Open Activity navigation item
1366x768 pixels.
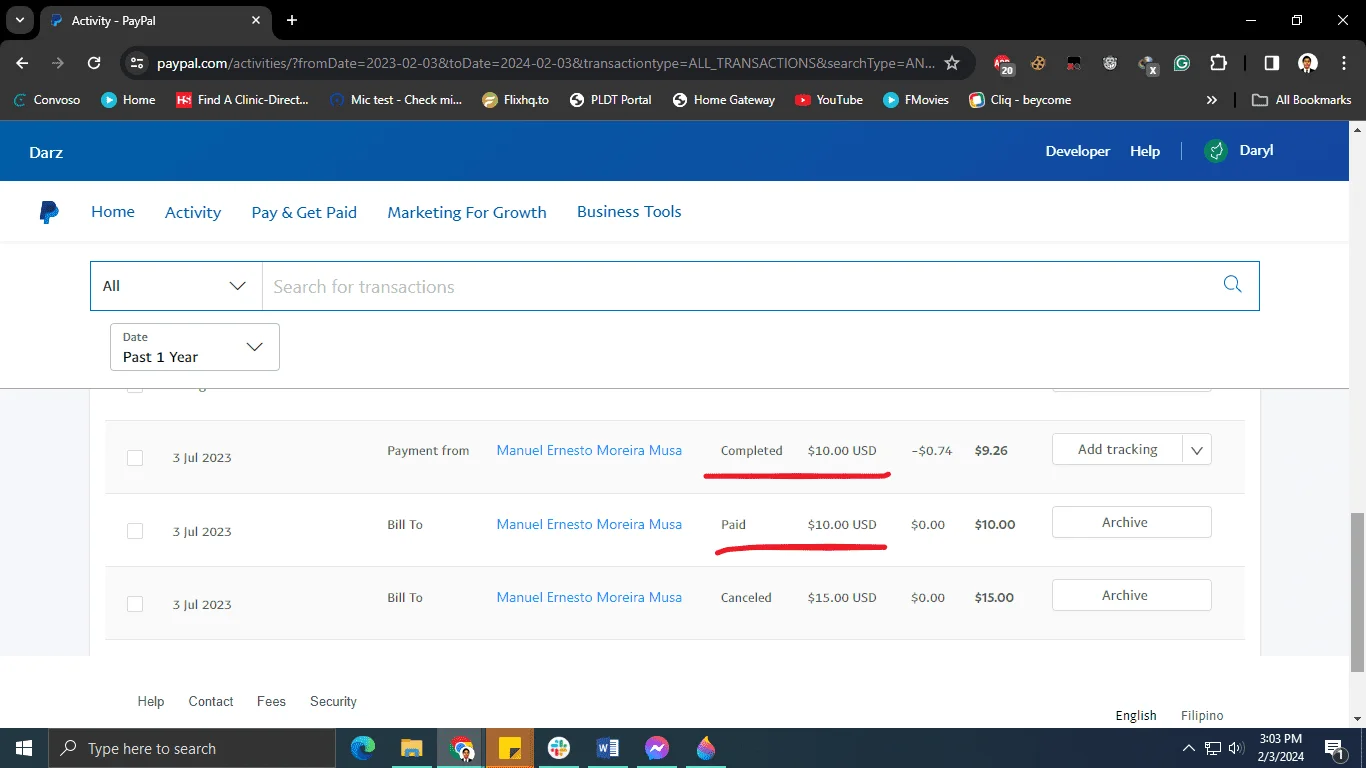(193, 212)
